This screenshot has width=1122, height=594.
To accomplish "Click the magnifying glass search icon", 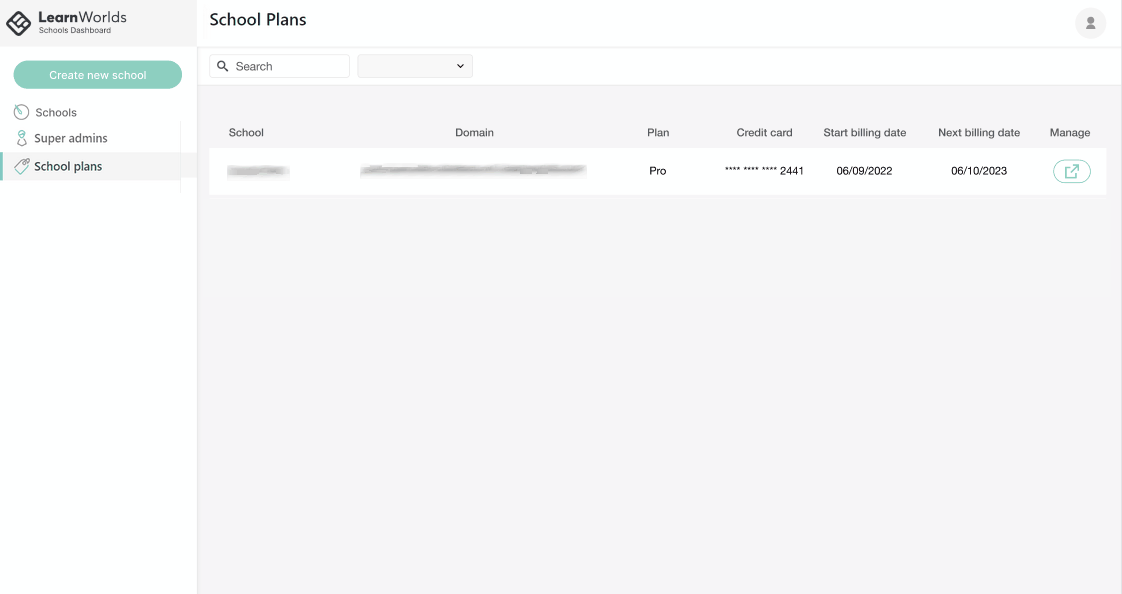I will [222, 65].
